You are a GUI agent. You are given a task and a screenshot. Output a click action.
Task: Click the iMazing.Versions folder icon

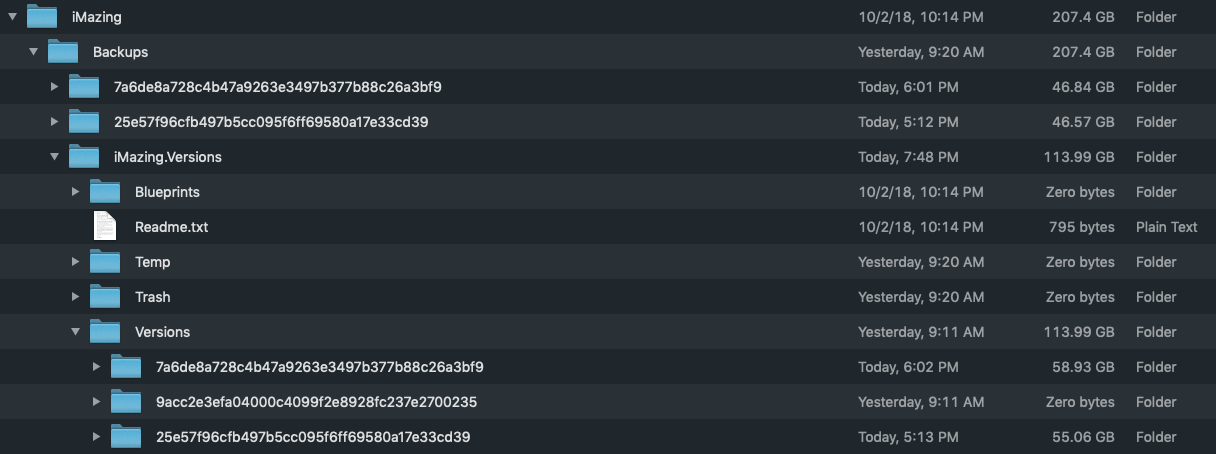(x=84, y=156)
